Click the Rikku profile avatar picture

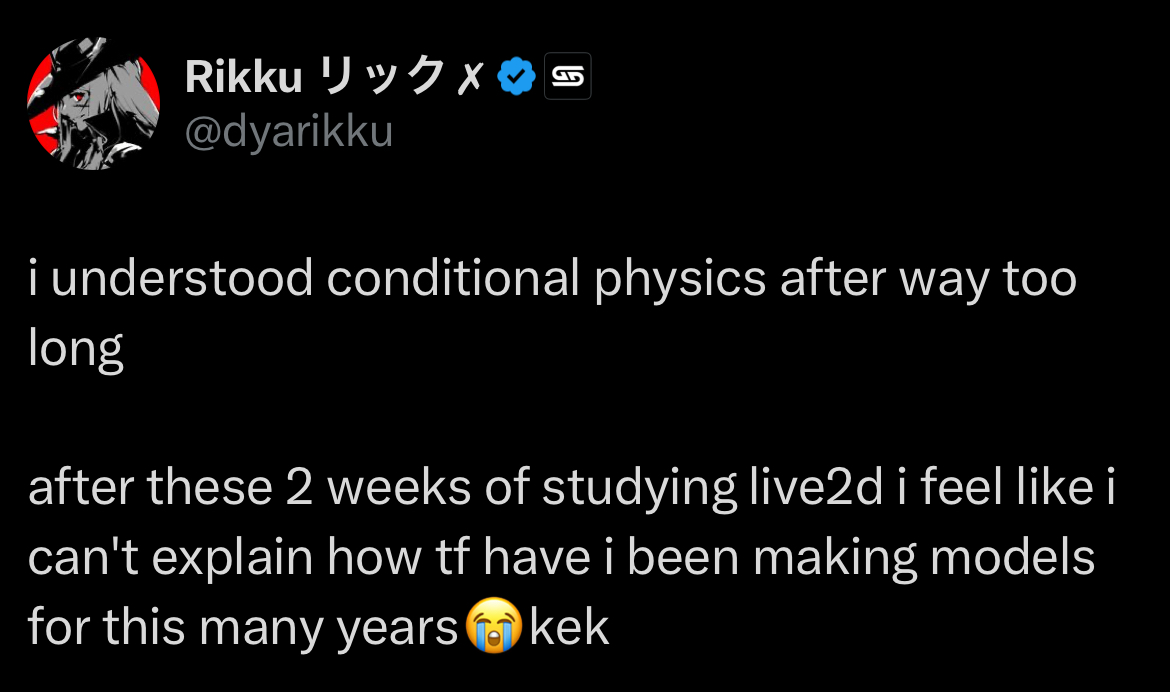tap(93, 103)
